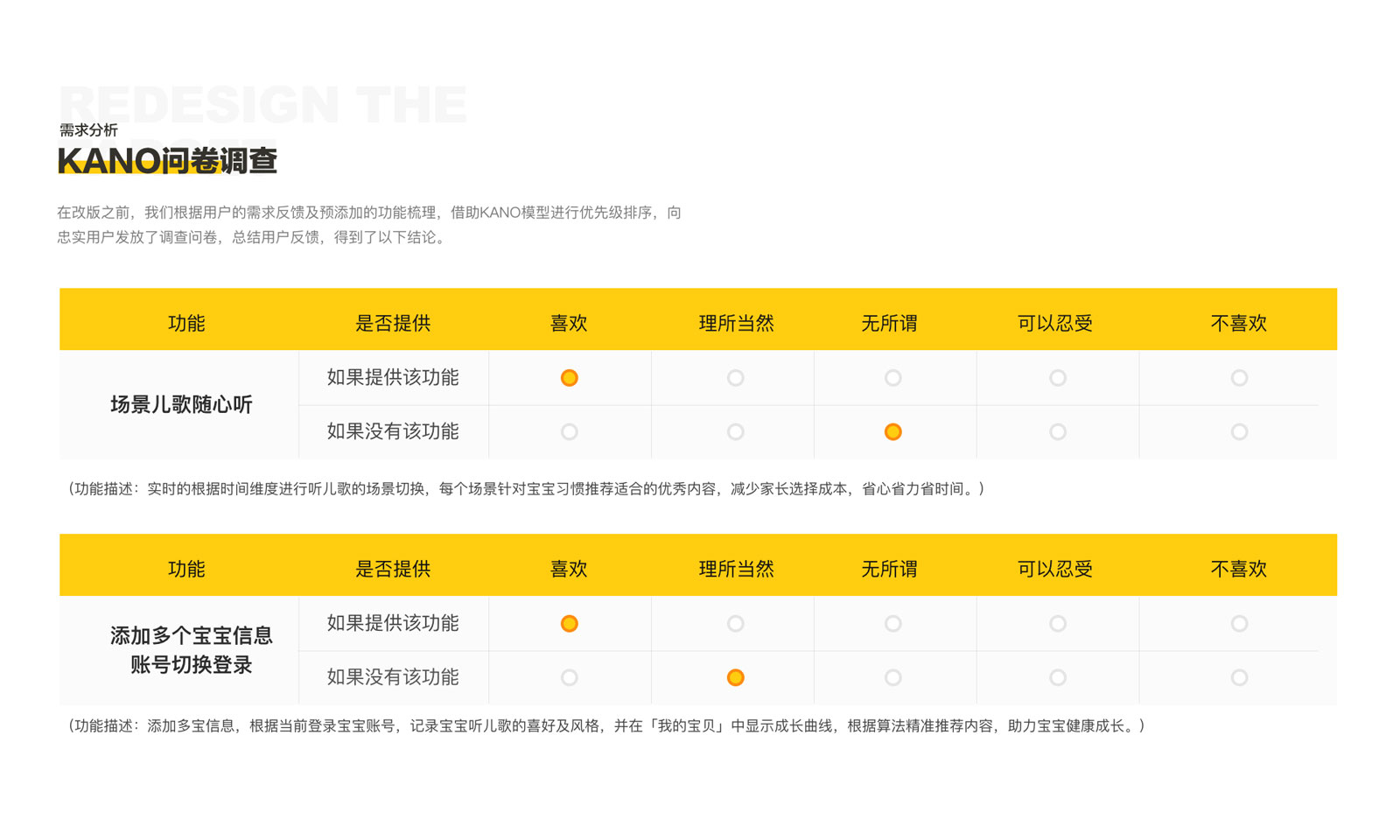
Task: Click 喜欢 header of 添加多个宝宝信息 table
Action: (569, 570)
